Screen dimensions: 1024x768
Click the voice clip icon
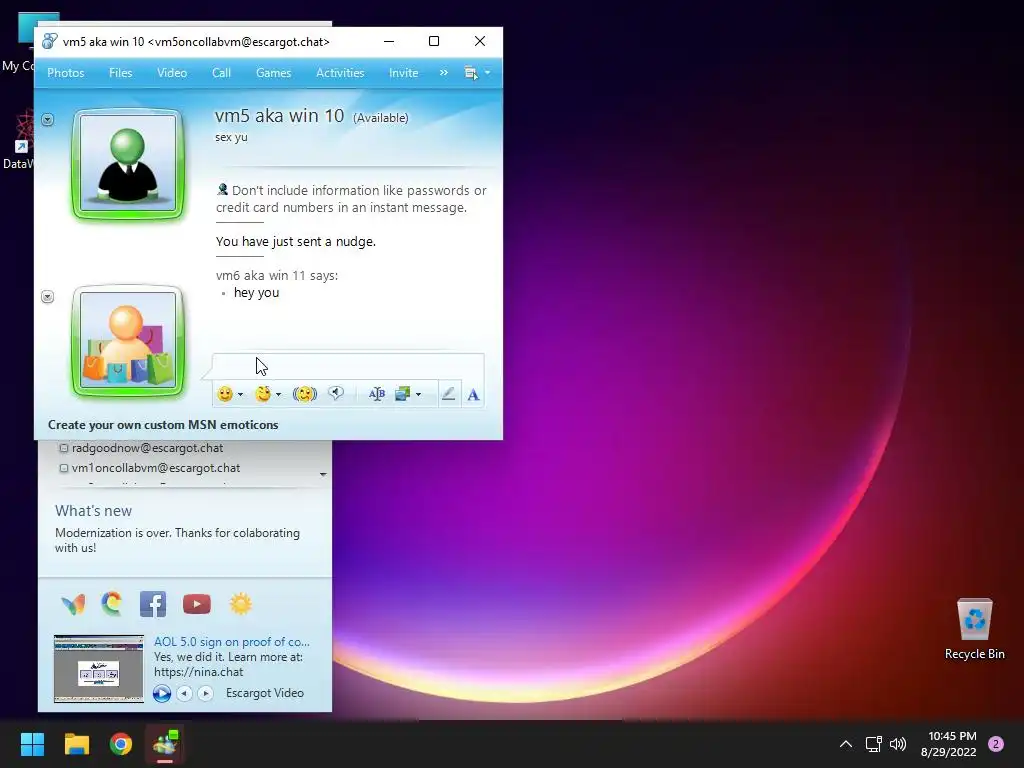336,393
